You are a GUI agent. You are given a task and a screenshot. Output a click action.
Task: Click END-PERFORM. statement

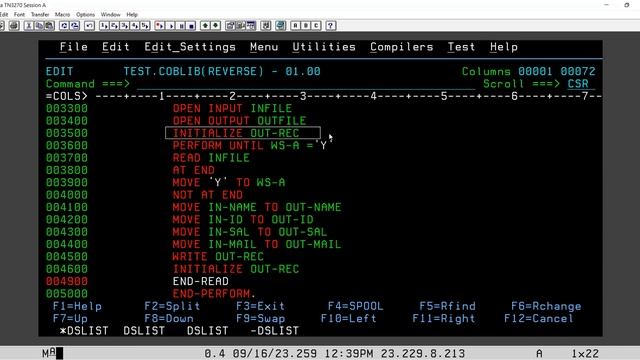pyautogui.click(x=214, y=293)
